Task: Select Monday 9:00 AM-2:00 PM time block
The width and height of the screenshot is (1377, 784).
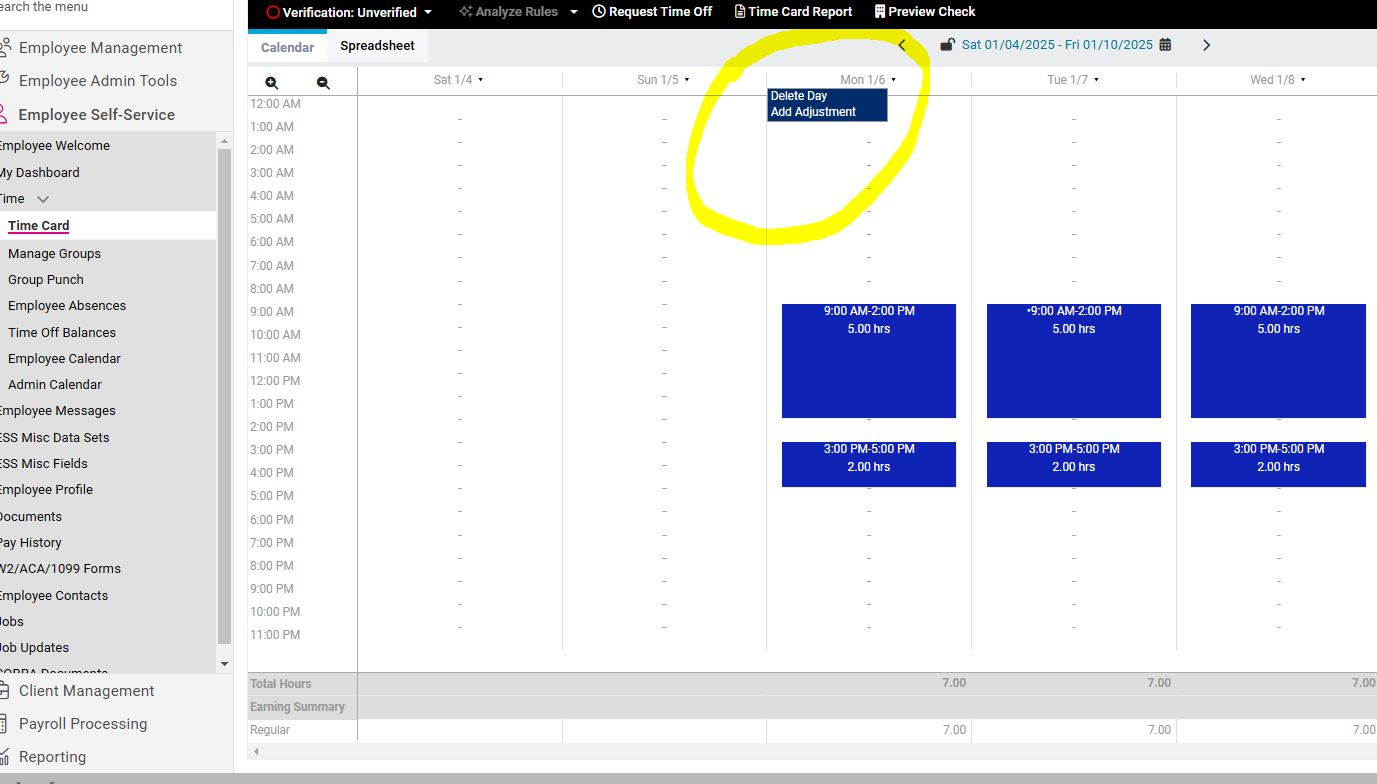Action: [x=868, y=361]
